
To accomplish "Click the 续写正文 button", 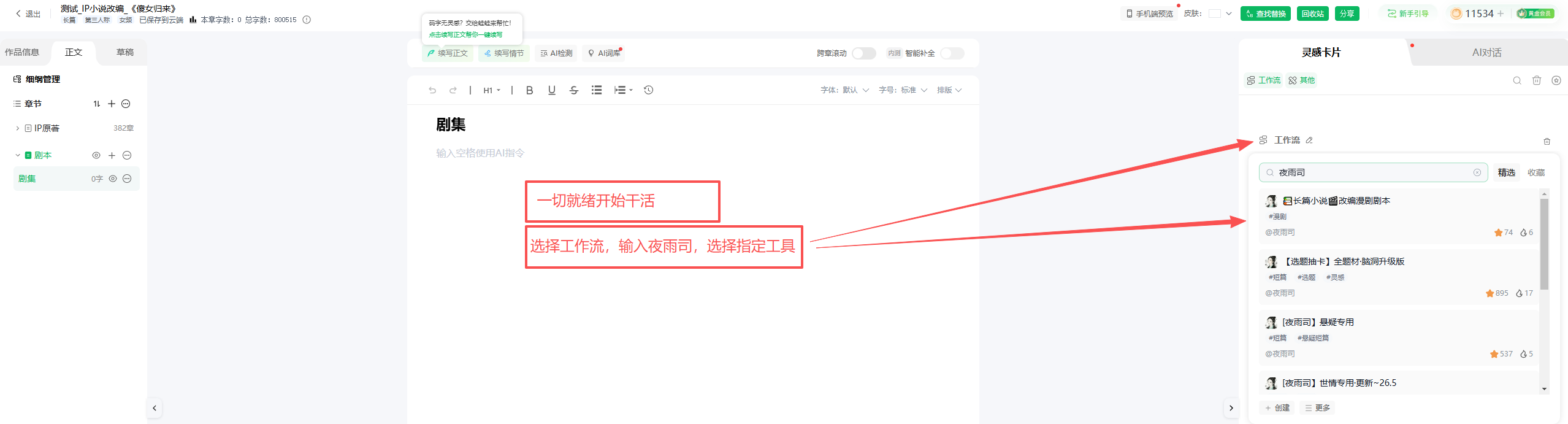I will pyautogui.click(x=448, y=53).
